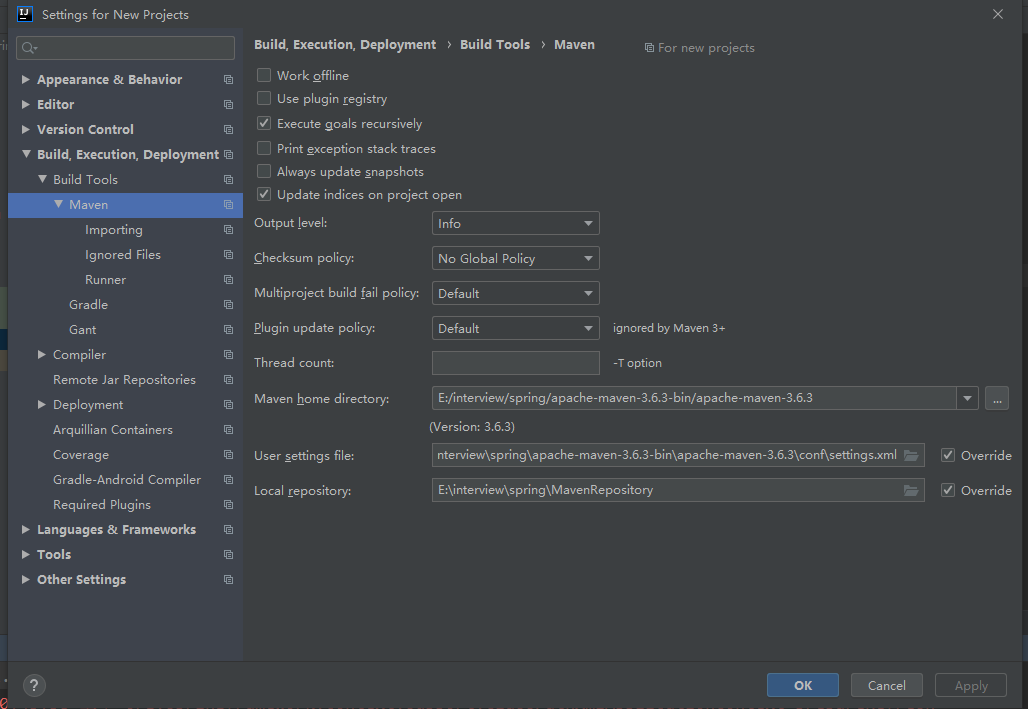Viewport: 1028px width, 709px height.
Task: Open the Checksum policy dropdown
Action: pyautogui.click(x=515, y=258)
